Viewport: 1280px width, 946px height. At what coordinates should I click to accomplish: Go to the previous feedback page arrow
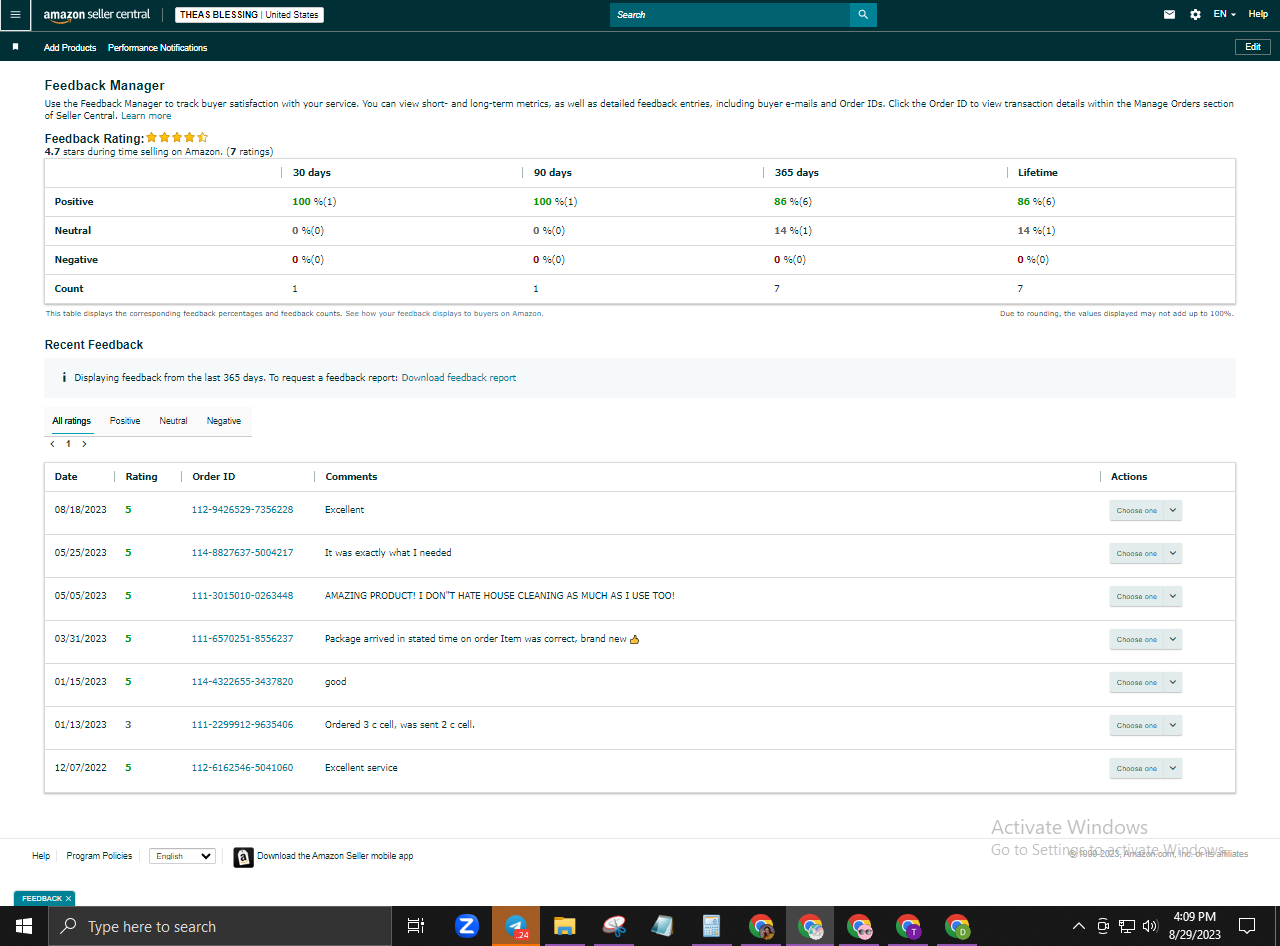(x=52, y=444)
